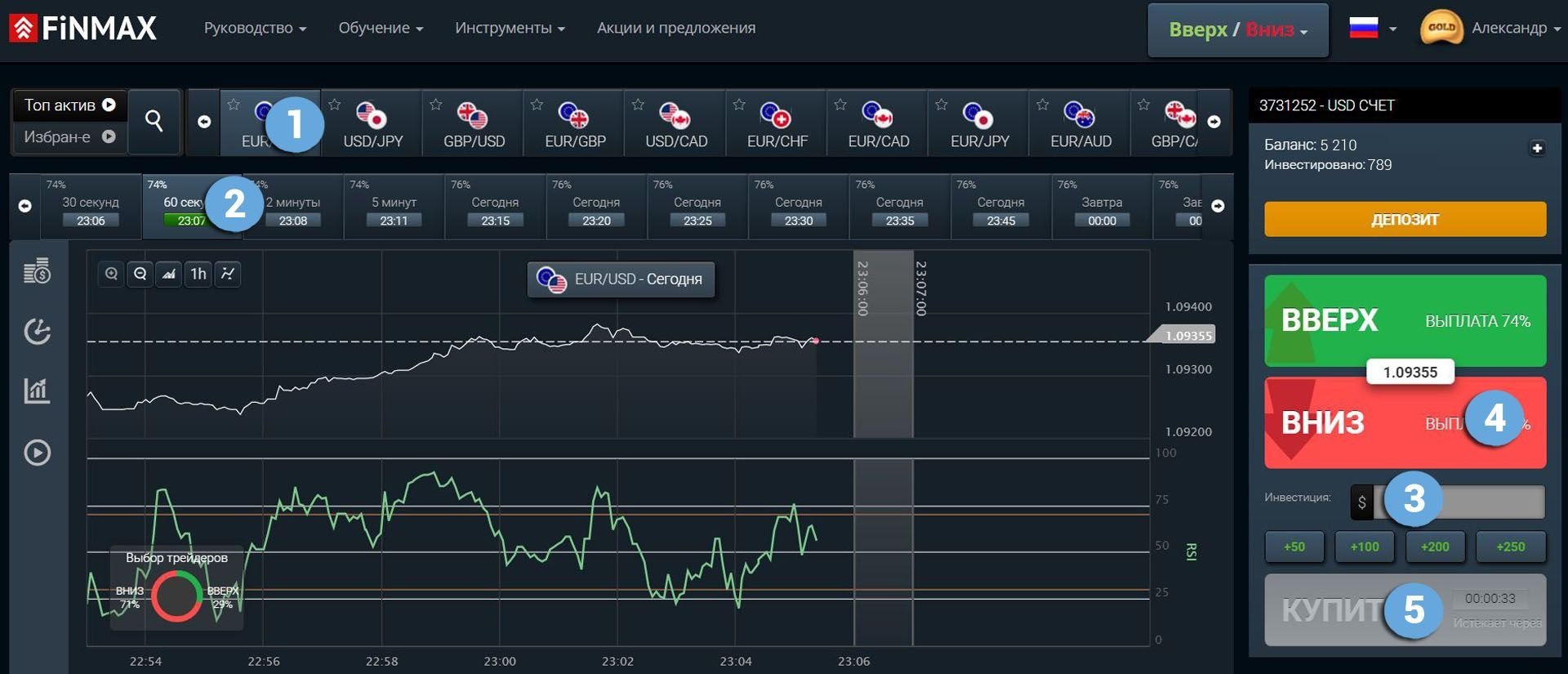This screenshot has width=1568, height=674.
Task: Favorite EUR/JPY with star
Action: (942, 105)
